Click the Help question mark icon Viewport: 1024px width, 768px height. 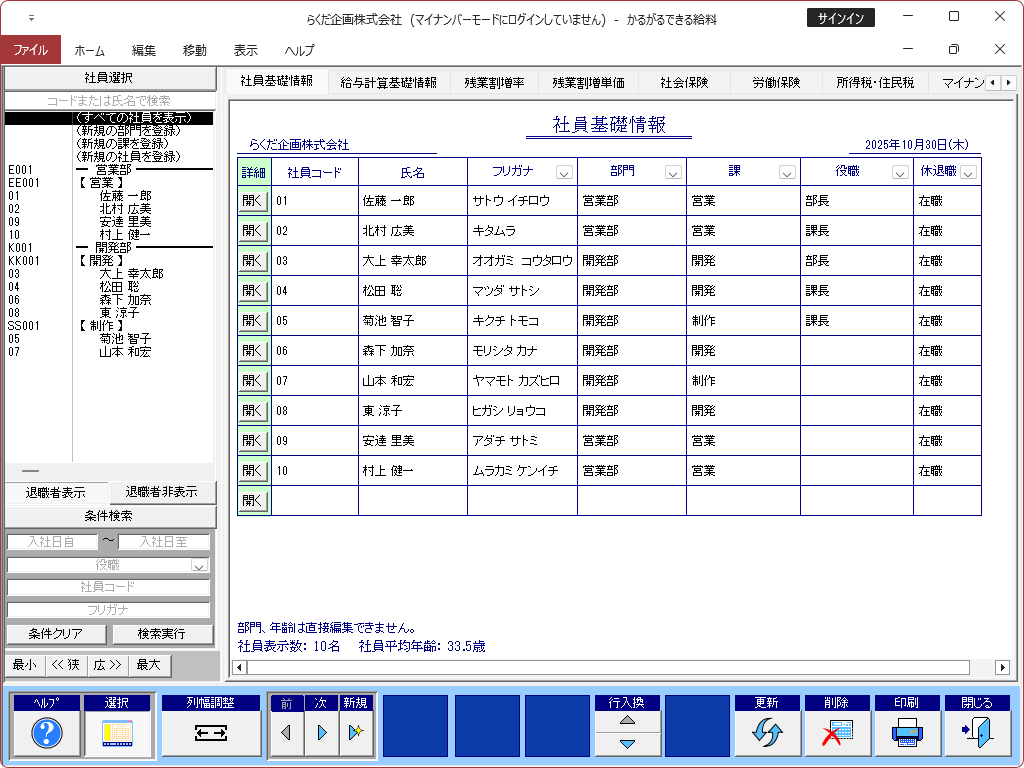pos(47,734)
